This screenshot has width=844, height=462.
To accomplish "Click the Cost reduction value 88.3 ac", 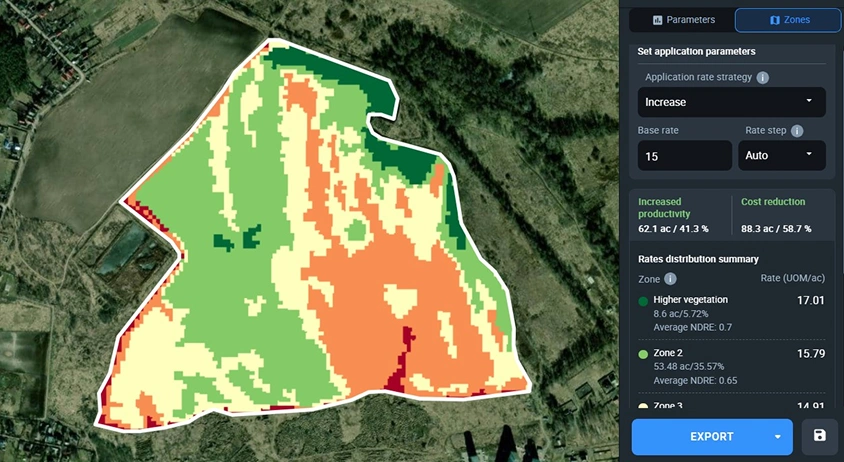I will (776, 229).
